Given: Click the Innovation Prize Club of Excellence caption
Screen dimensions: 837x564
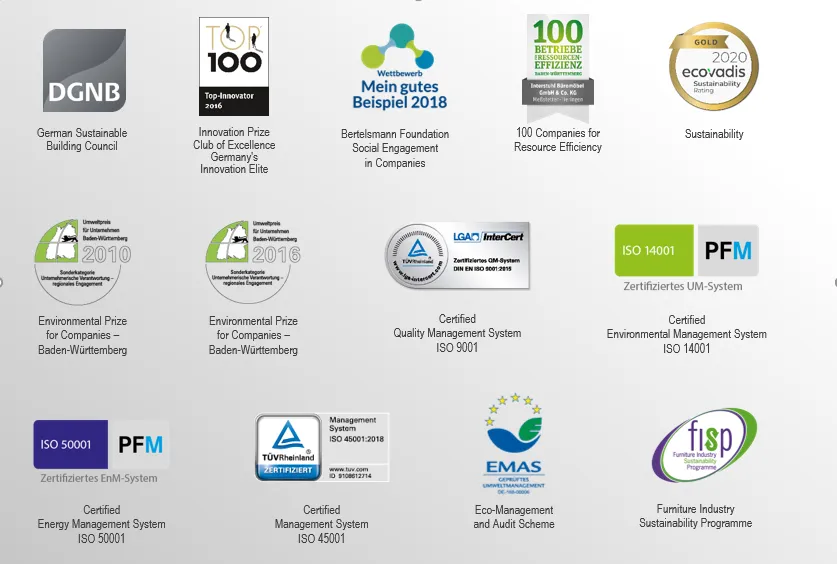Looking at the screenshot, I should point(234,150).
